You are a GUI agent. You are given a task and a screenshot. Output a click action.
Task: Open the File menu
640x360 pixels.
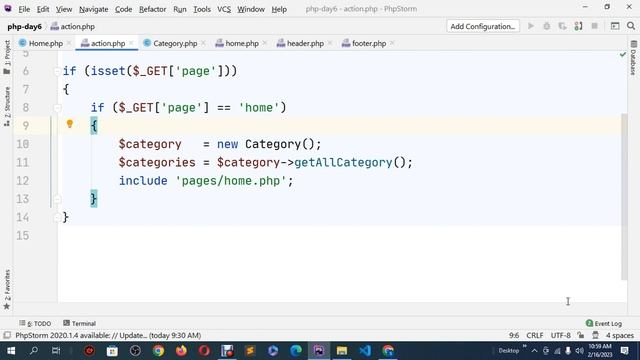click(24, 9)
